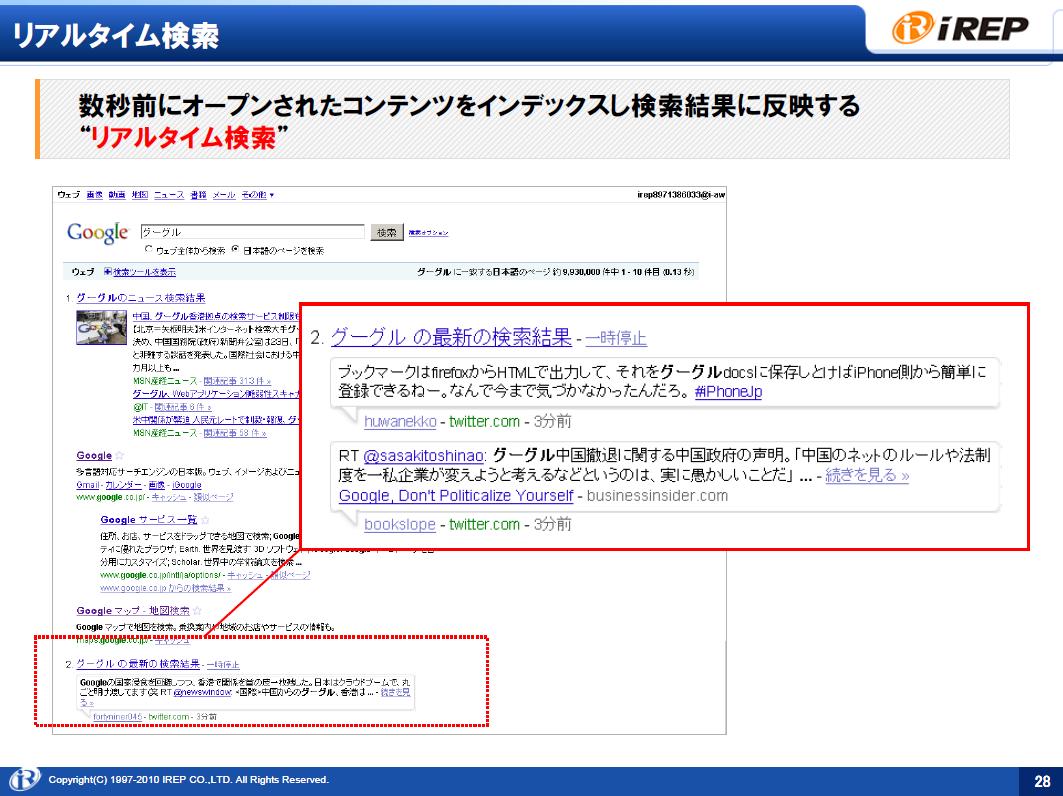Click the slide page number 28
This screenshot has height=796, width=1063.
pyautogui.click(x=1042, y=781)
